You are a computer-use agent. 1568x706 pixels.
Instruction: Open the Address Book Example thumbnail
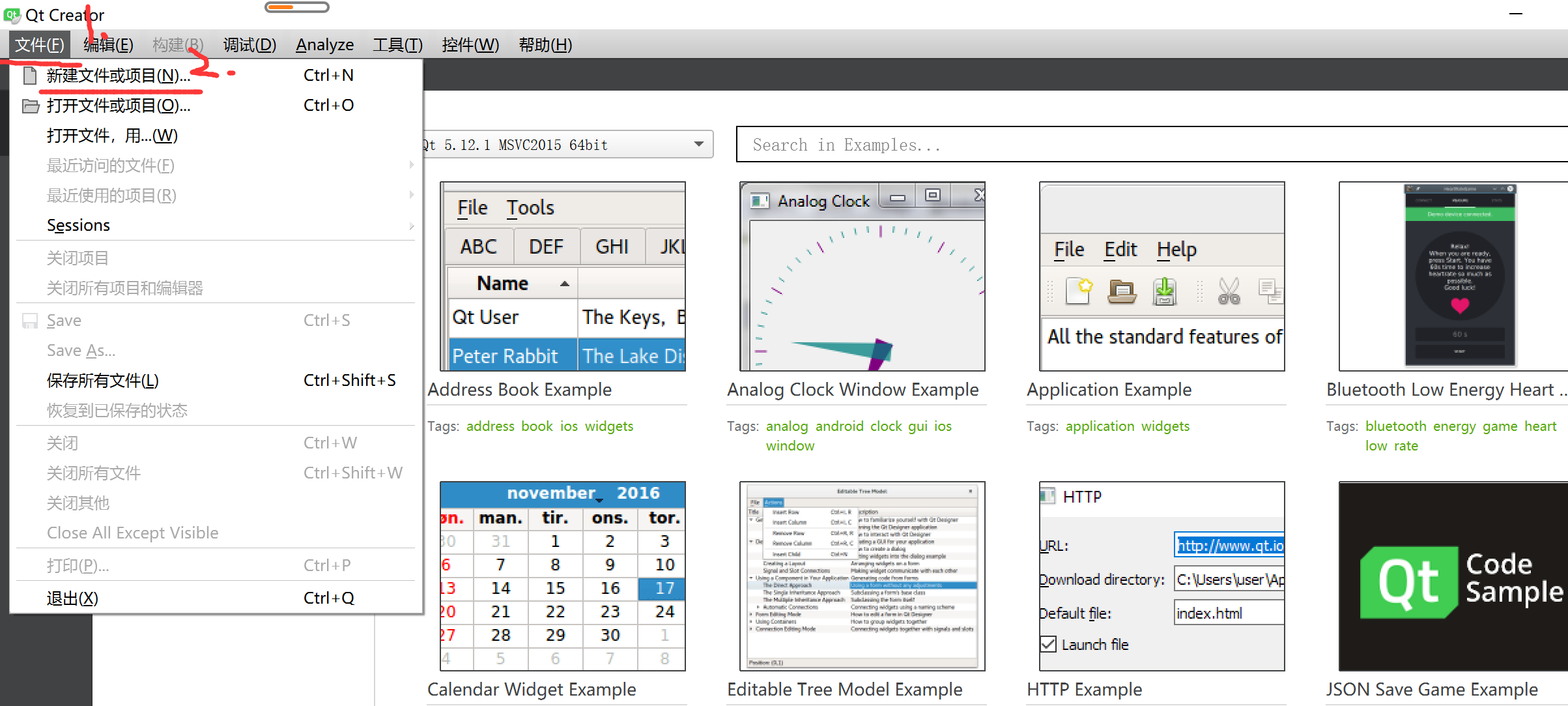click(x=563, y=279)
